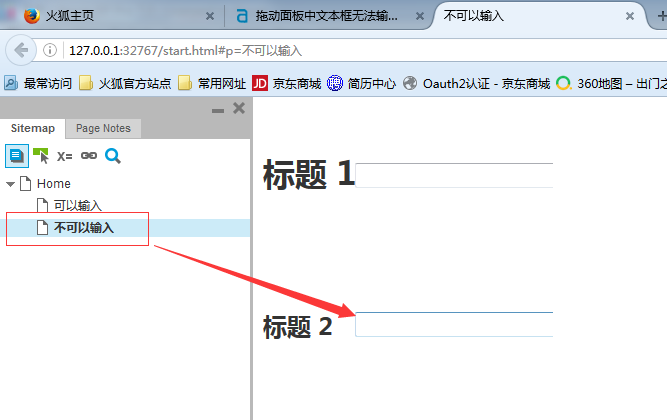
Task: Click the 标题 2 heading text
Action: 298,327
